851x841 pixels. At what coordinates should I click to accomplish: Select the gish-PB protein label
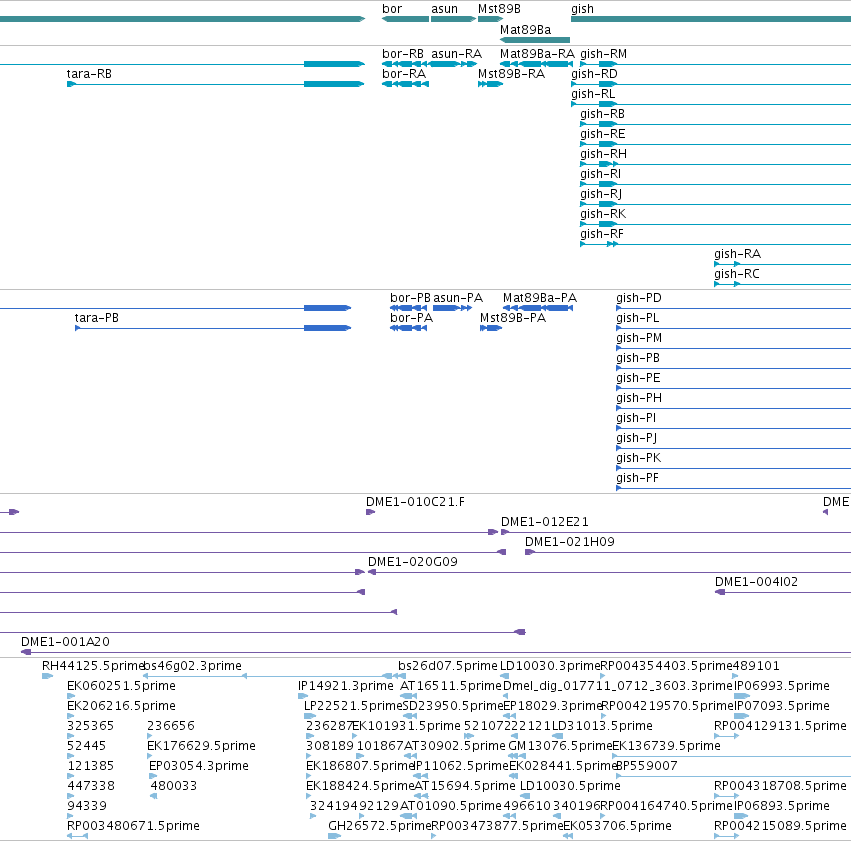coord(638,358)
